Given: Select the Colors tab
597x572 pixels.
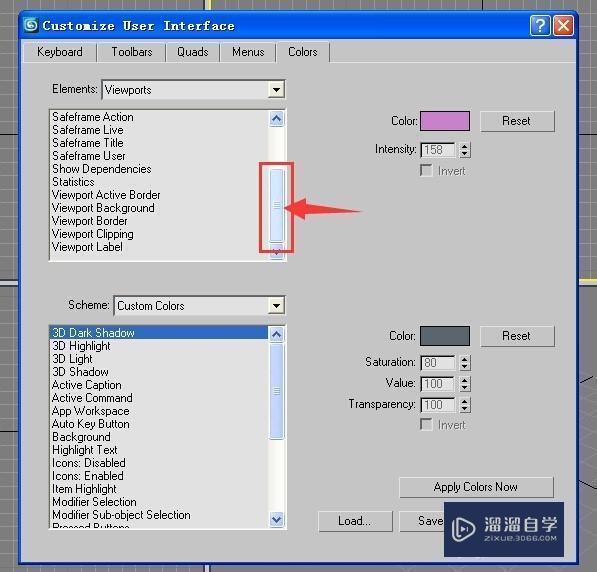Looking at the screenshot, I should coord(303,52).
